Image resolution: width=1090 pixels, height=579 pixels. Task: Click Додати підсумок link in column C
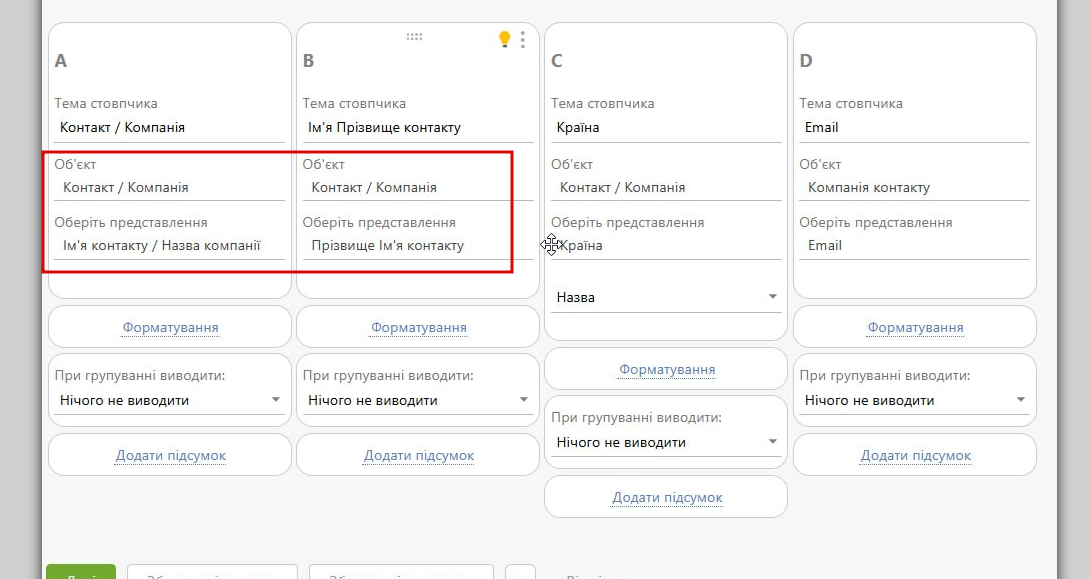667,497
